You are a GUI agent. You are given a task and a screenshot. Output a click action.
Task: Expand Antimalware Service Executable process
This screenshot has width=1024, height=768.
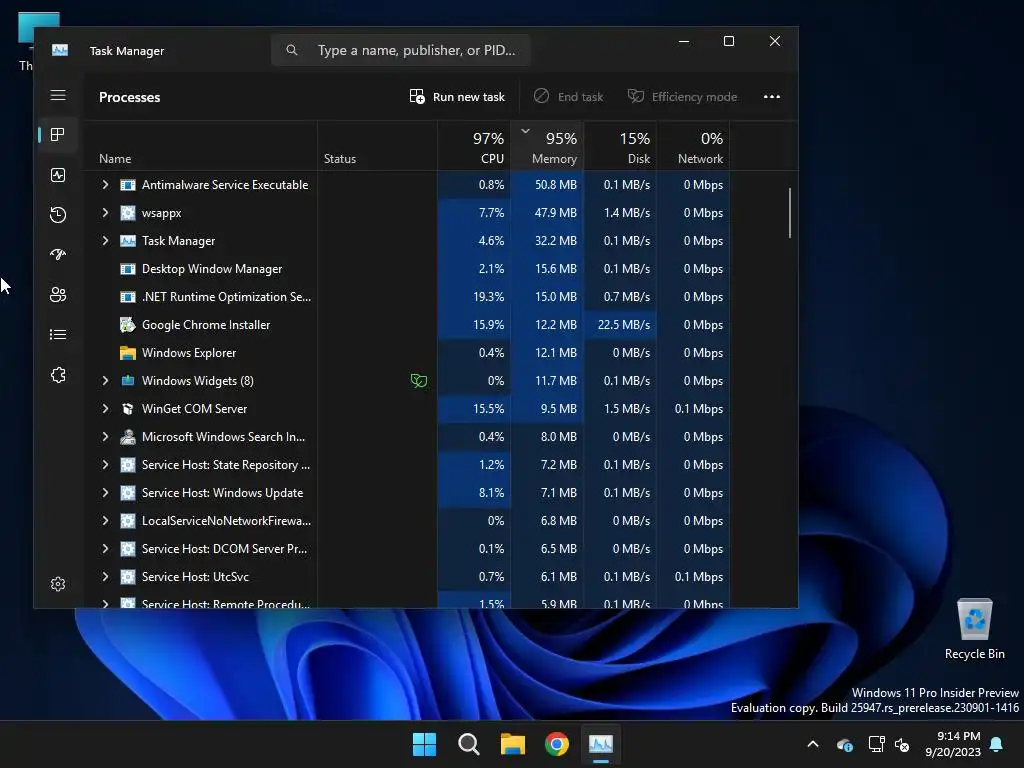(x=105, y=185)
